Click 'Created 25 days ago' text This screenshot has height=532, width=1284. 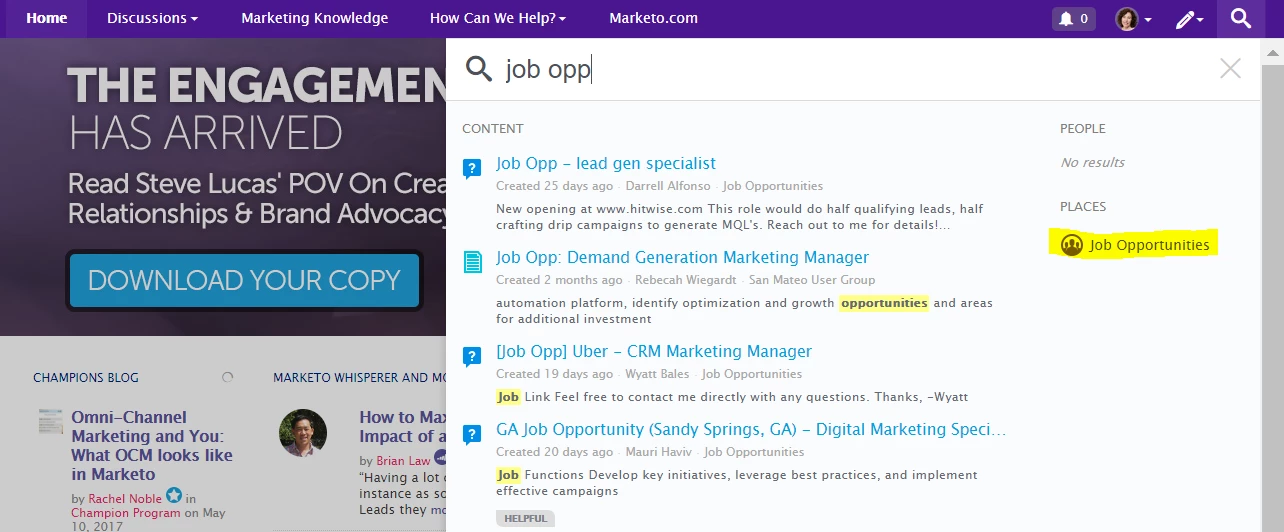point(555,186)
